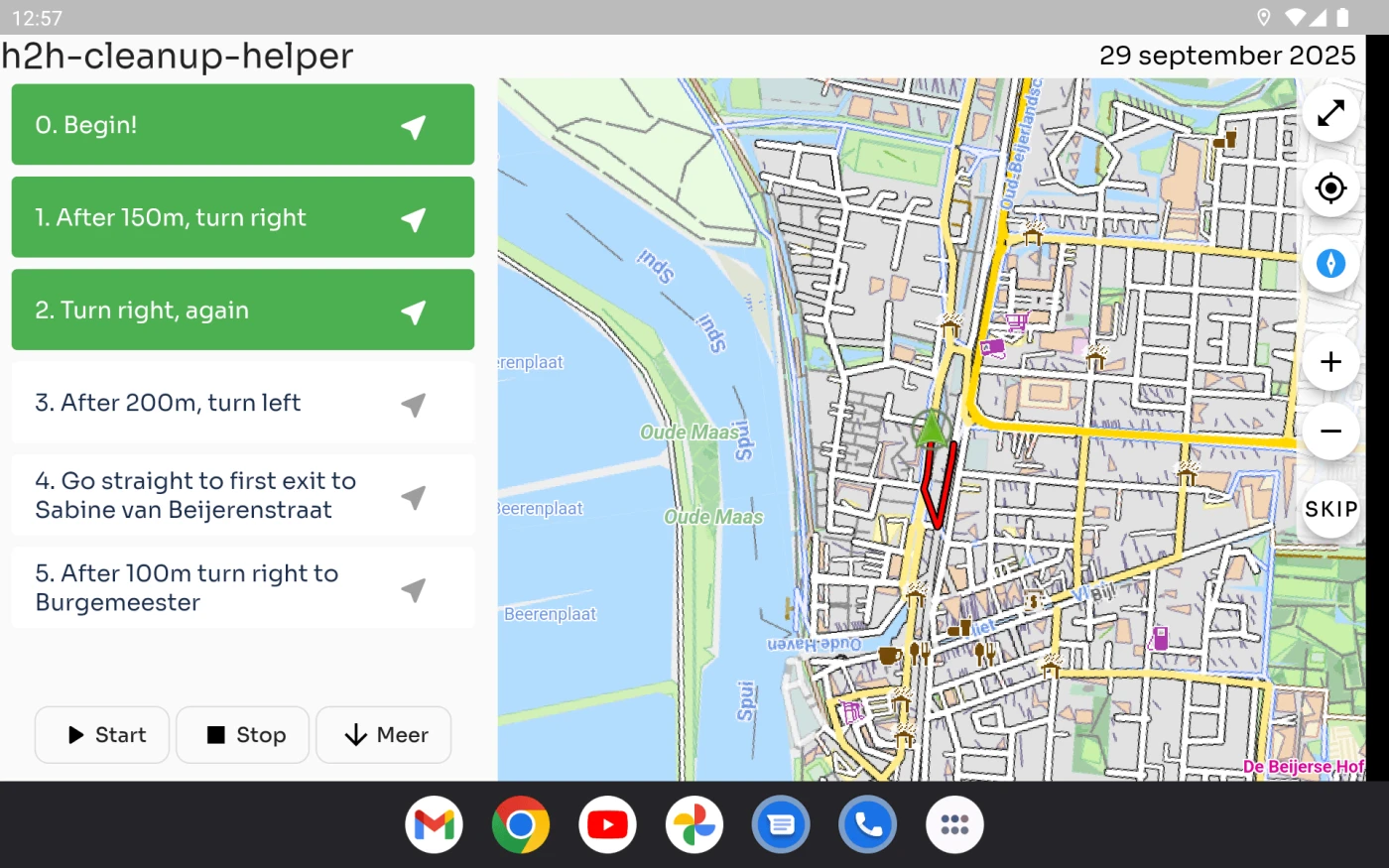This screenshot has height=868, width=1389.
Task: Tap the purple shopping cart marker
Action: tap(1016, 322)
